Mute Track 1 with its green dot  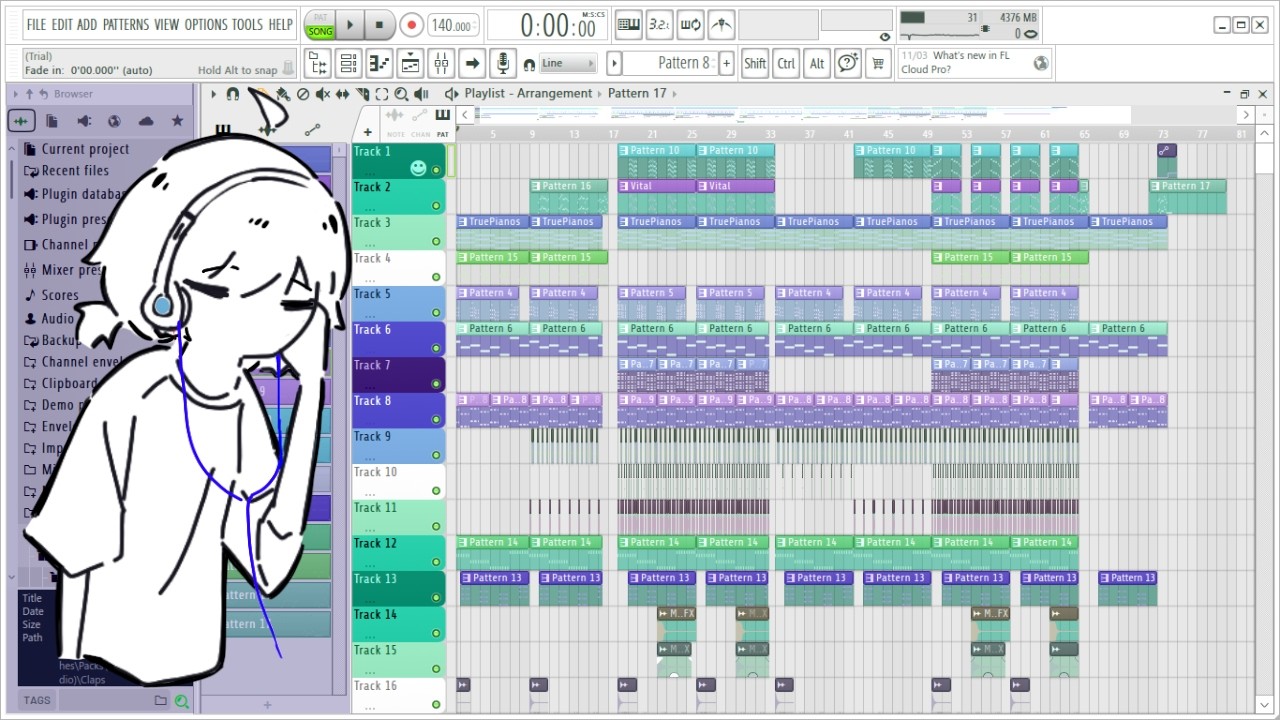tap(436, 170)
